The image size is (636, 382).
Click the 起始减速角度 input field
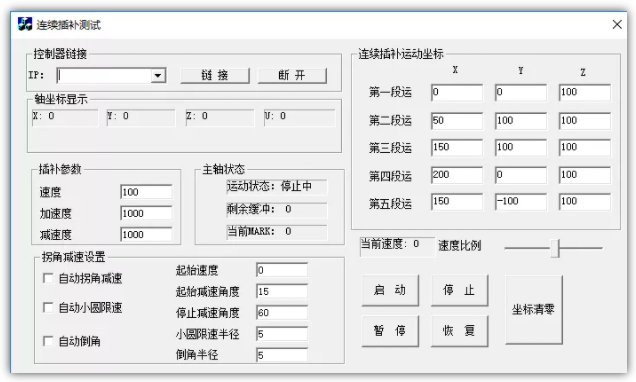(282, 291)
